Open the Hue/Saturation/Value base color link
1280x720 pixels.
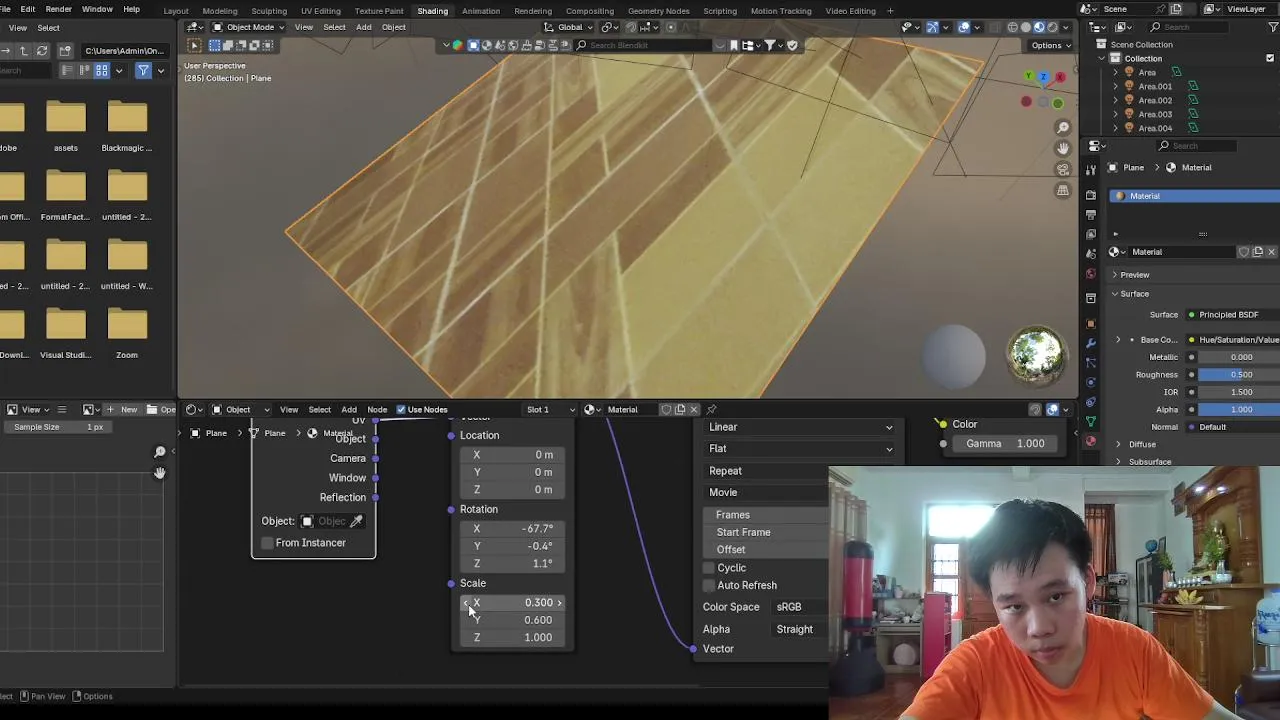click(x=1233, y=340)
